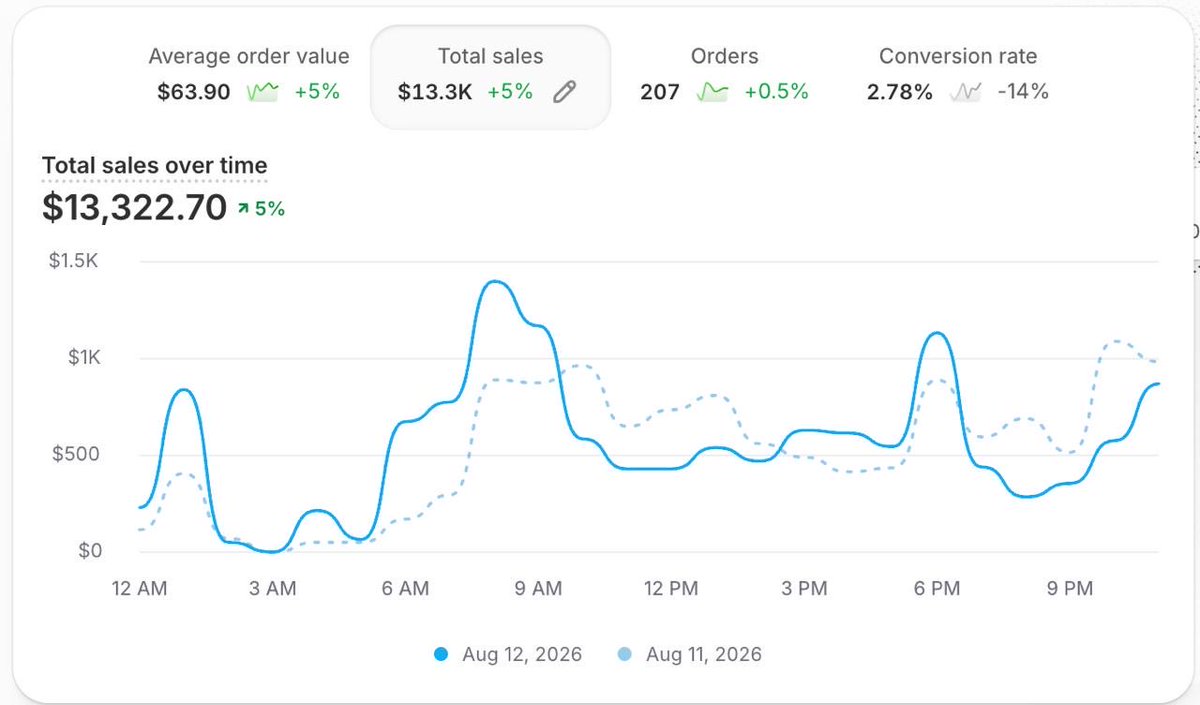
Task: Click the -14% conversion rate change
Action: coord(1023,93)
